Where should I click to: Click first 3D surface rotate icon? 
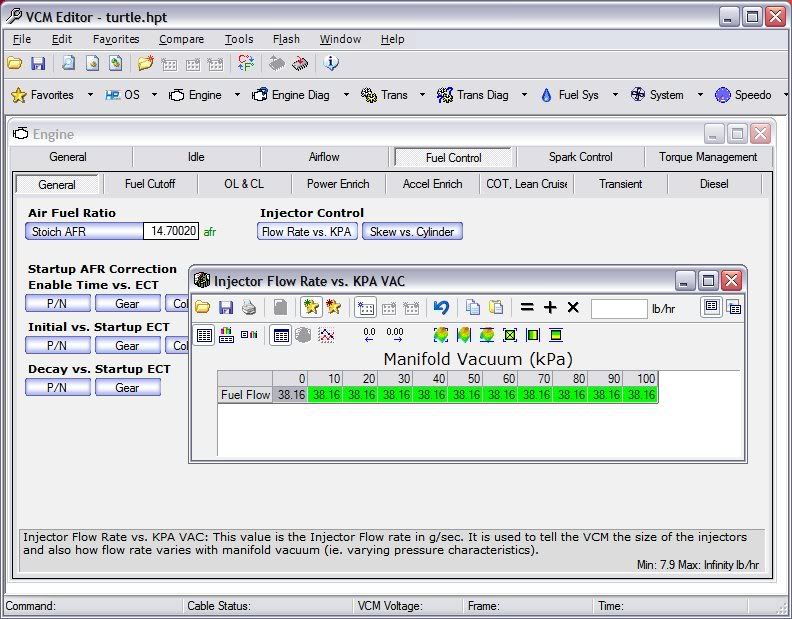tap(441, 335)
